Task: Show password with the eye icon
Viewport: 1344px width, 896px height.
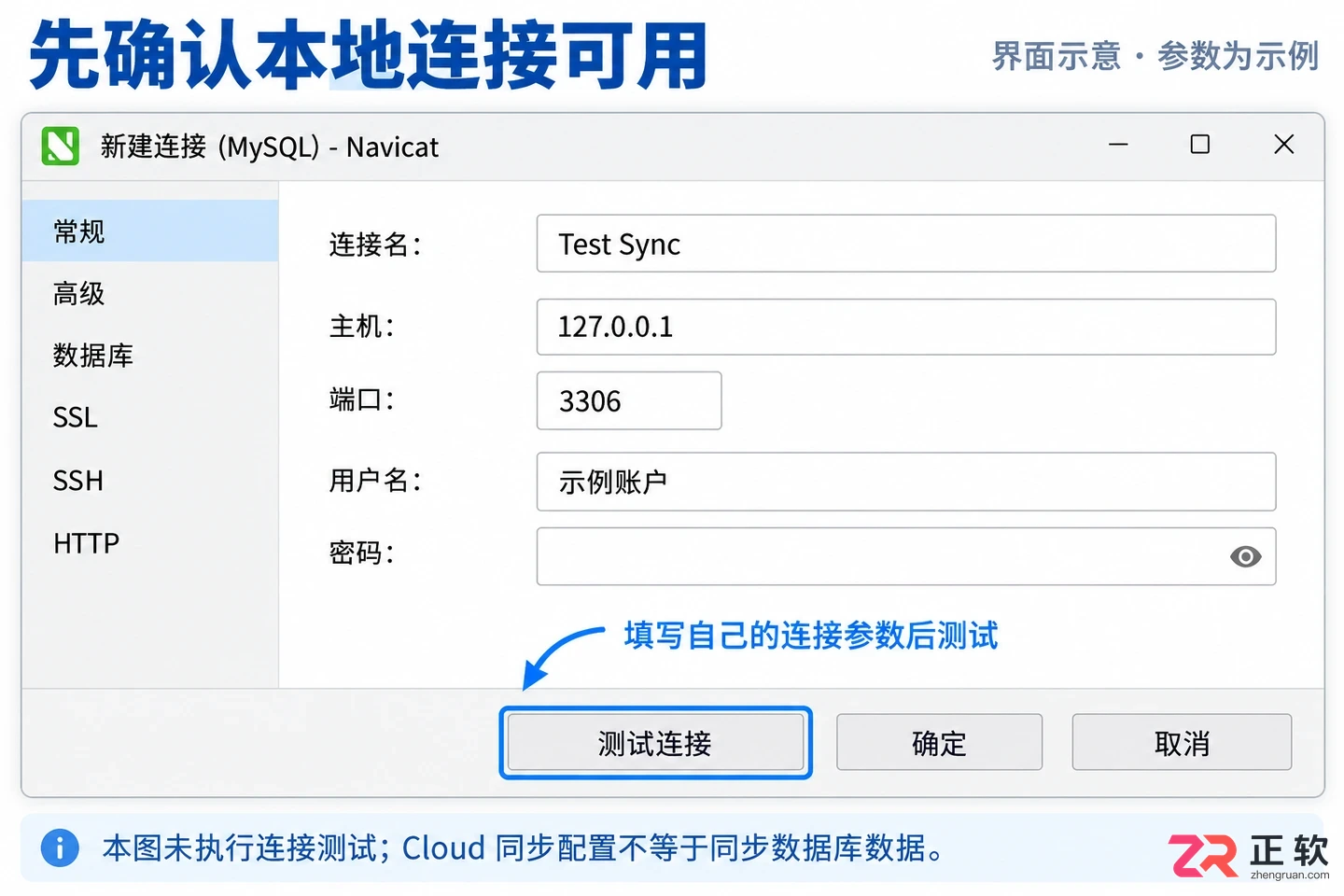Action: coord(1245,557)
